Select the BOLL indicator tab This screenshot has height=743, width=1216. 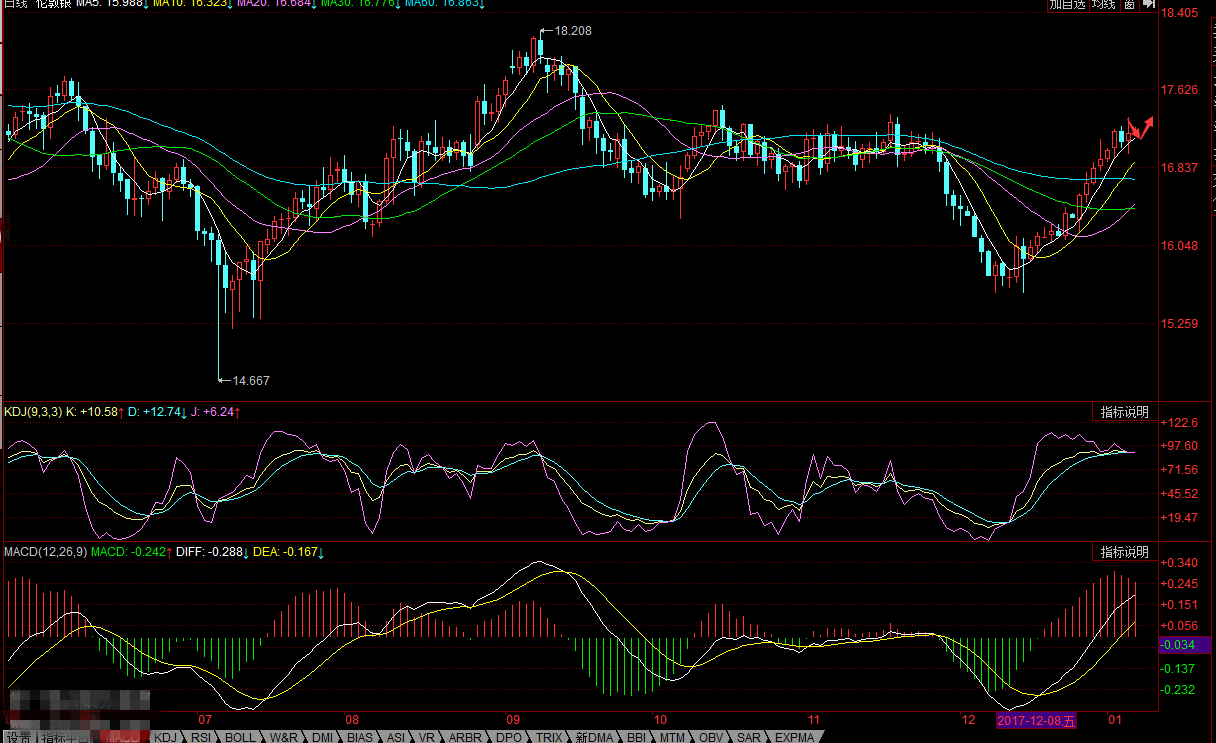[x=240, y=737]
